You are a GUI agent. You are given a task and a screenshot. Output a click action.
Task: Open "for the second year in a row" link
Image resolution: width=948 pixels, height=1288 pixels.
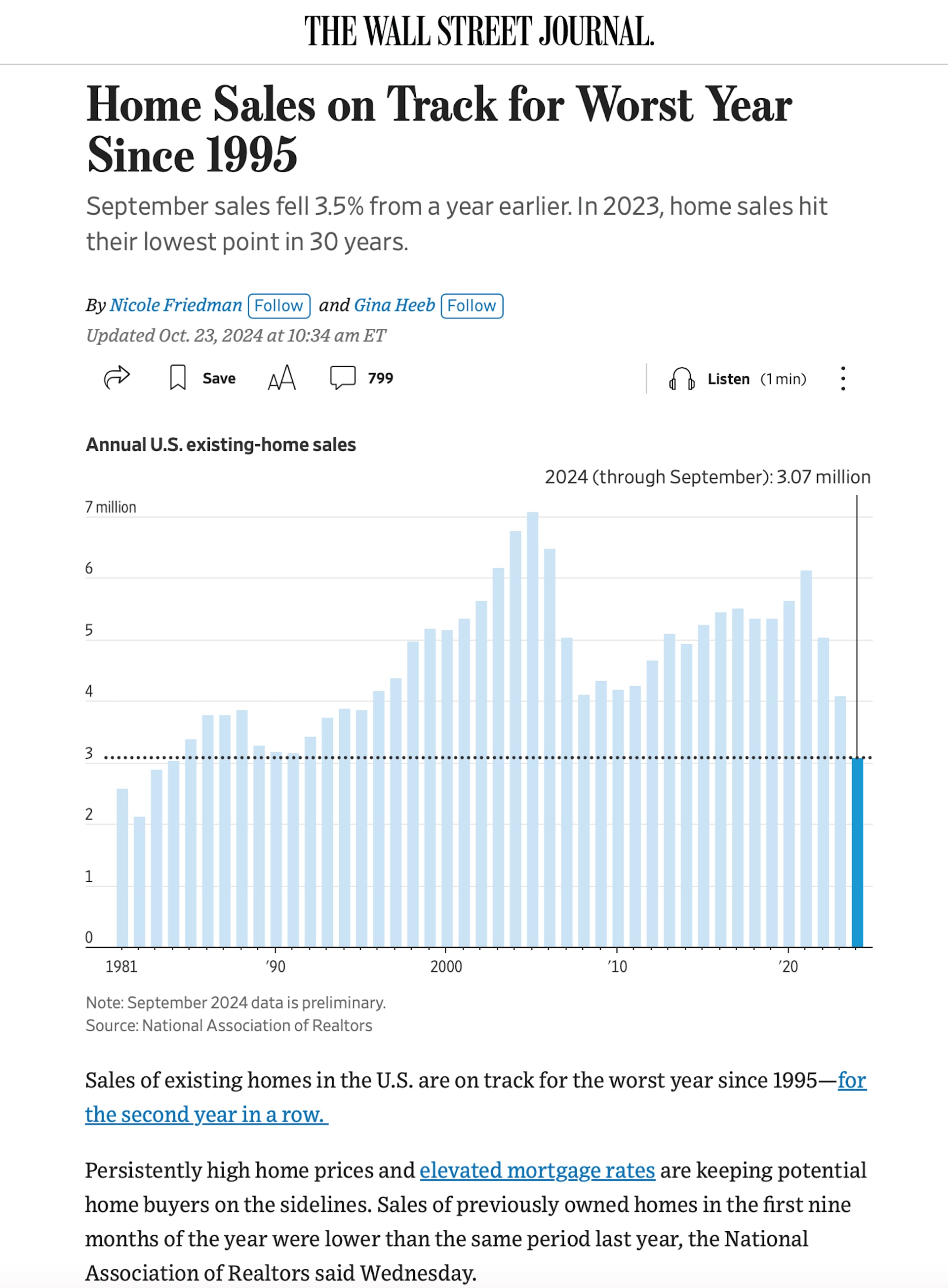(206, 1114)
